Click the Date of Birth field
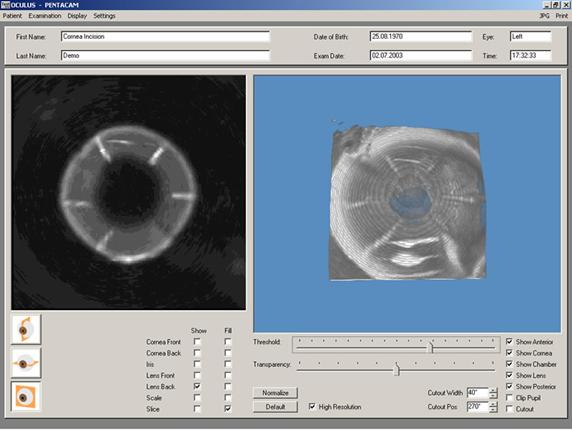 click(x=421, y=36)
